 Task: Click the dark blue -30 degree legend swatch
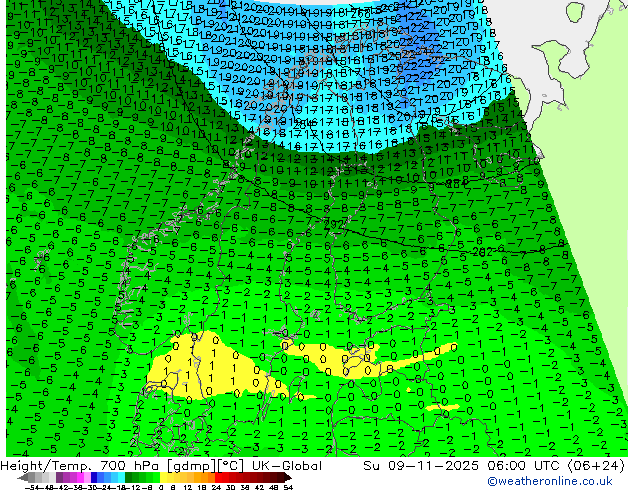pos(94,477)
